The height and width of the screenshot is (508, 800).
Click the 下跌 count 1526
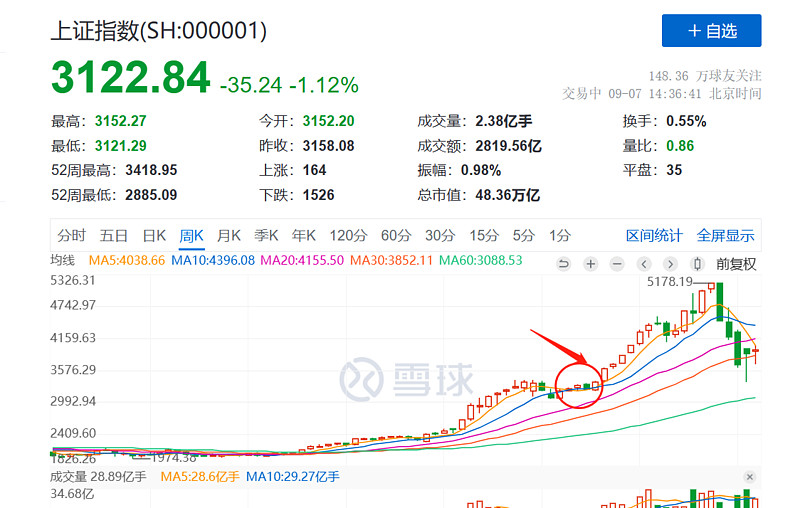pos(318,195)
